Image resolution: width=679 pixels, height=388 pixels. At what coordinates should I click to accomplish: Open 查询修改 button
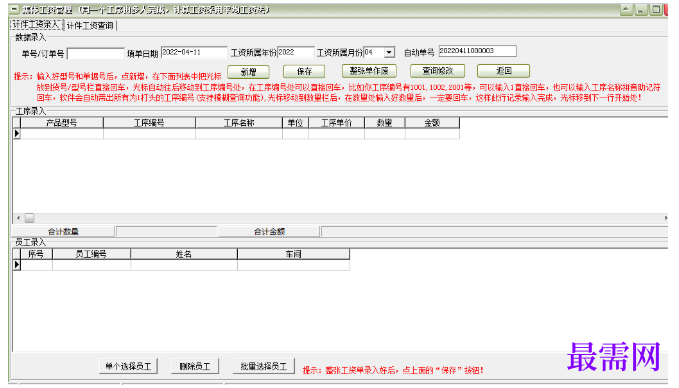(437, 71)
